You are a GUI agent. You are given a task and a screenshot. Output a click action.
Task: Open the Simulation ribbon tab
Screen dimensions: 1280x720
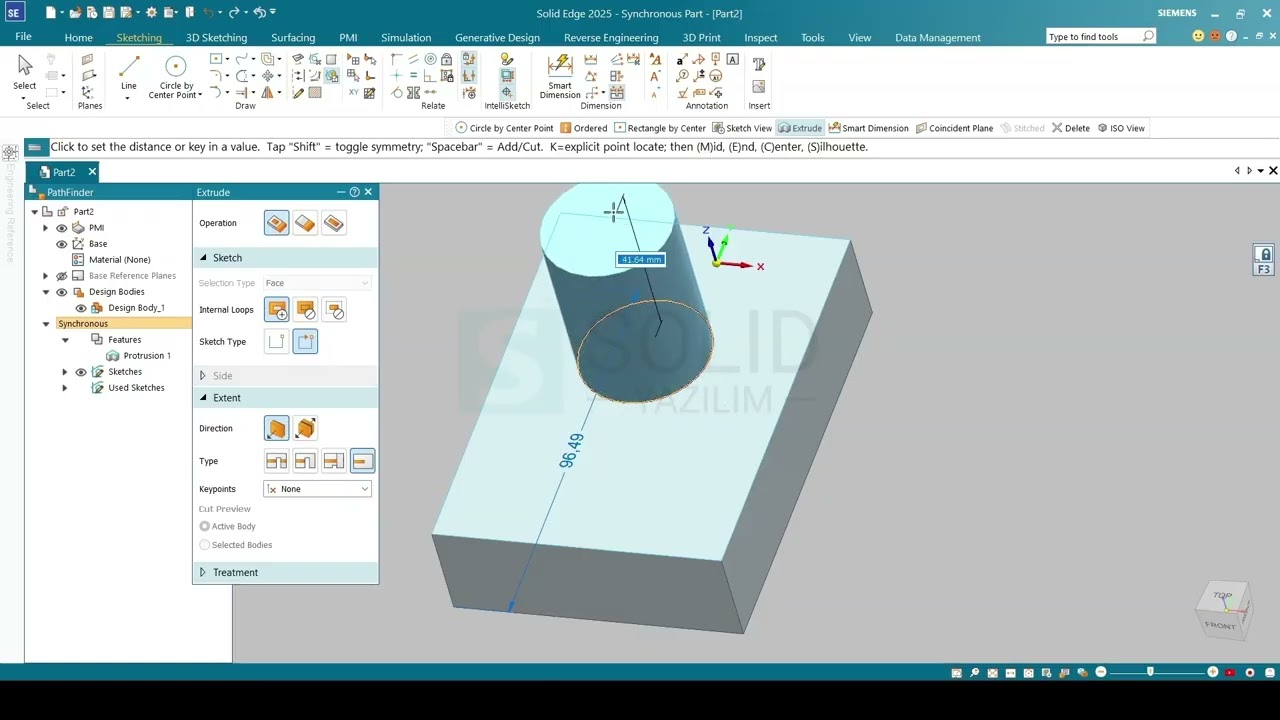[406, 38]
